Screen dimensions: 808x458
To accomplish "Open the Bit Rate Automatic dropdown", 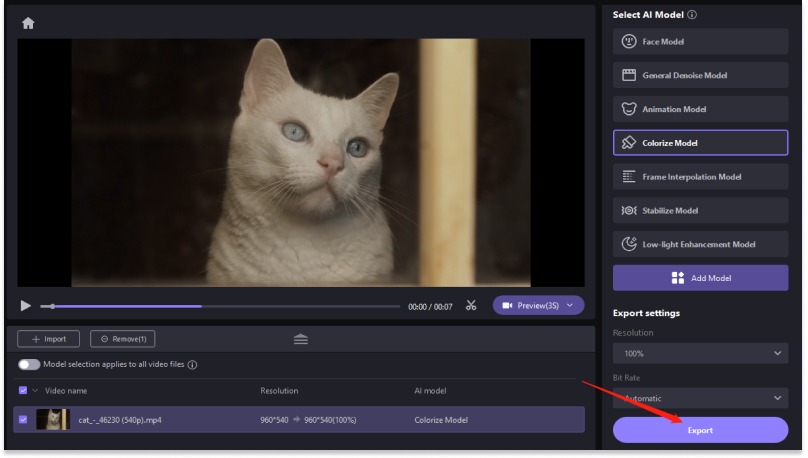I will 700,398.
